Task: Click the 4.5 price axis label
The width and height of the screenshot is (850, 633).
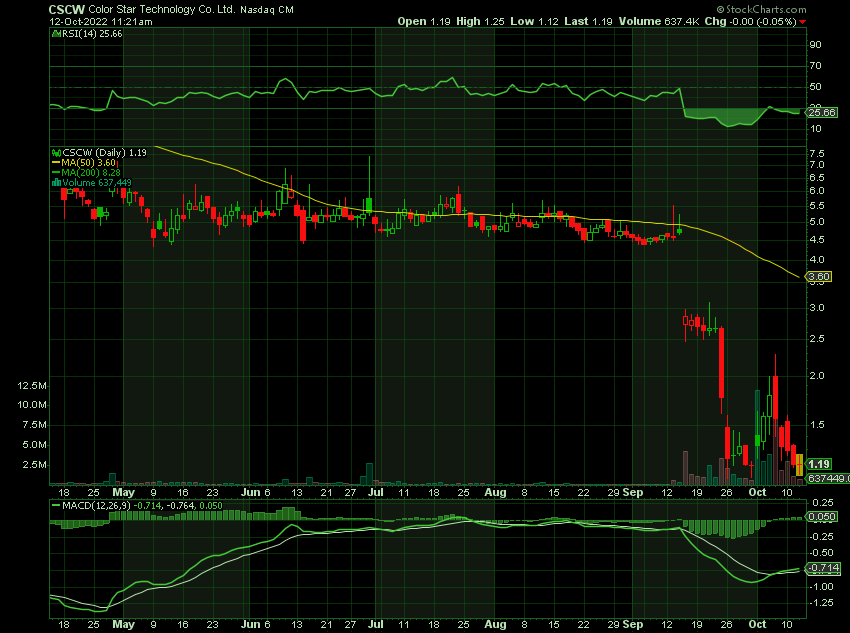Action: tap(817, 240)
